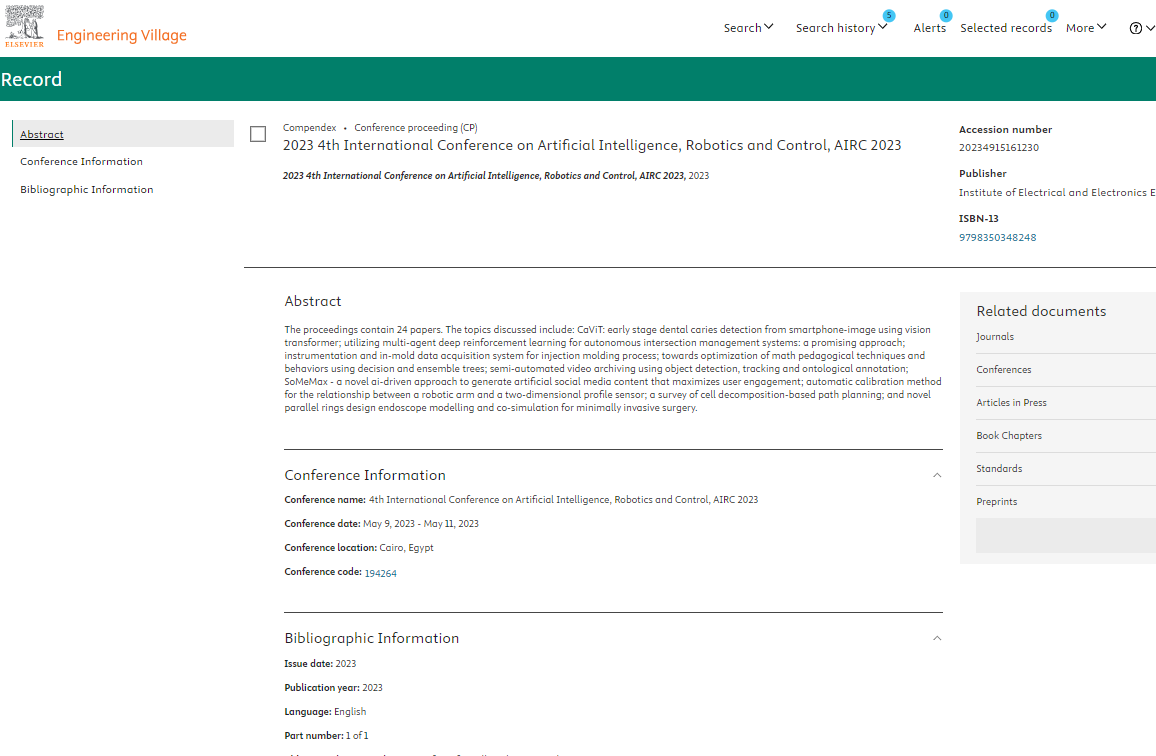Click the Conference date May 9, 2023 line
This screenshot has height=756, width=1156.
coord(381,524)
